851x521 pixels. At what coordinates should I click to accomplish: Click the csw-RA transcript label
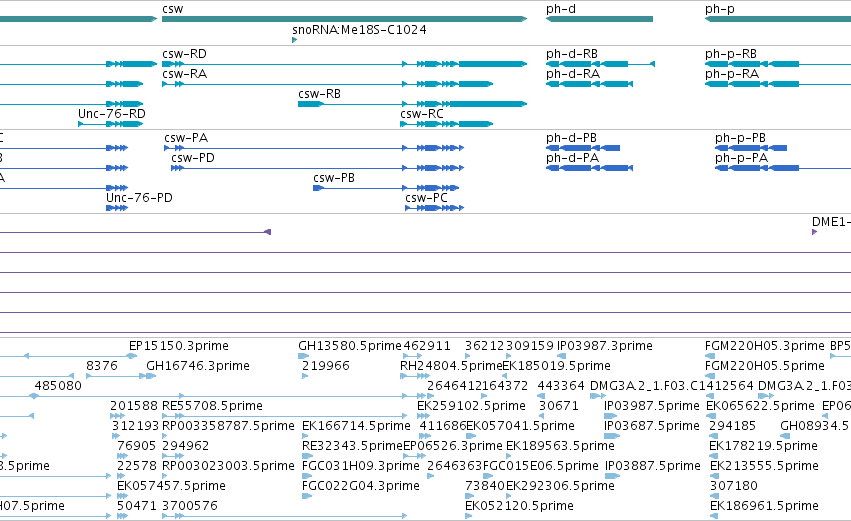185,74
